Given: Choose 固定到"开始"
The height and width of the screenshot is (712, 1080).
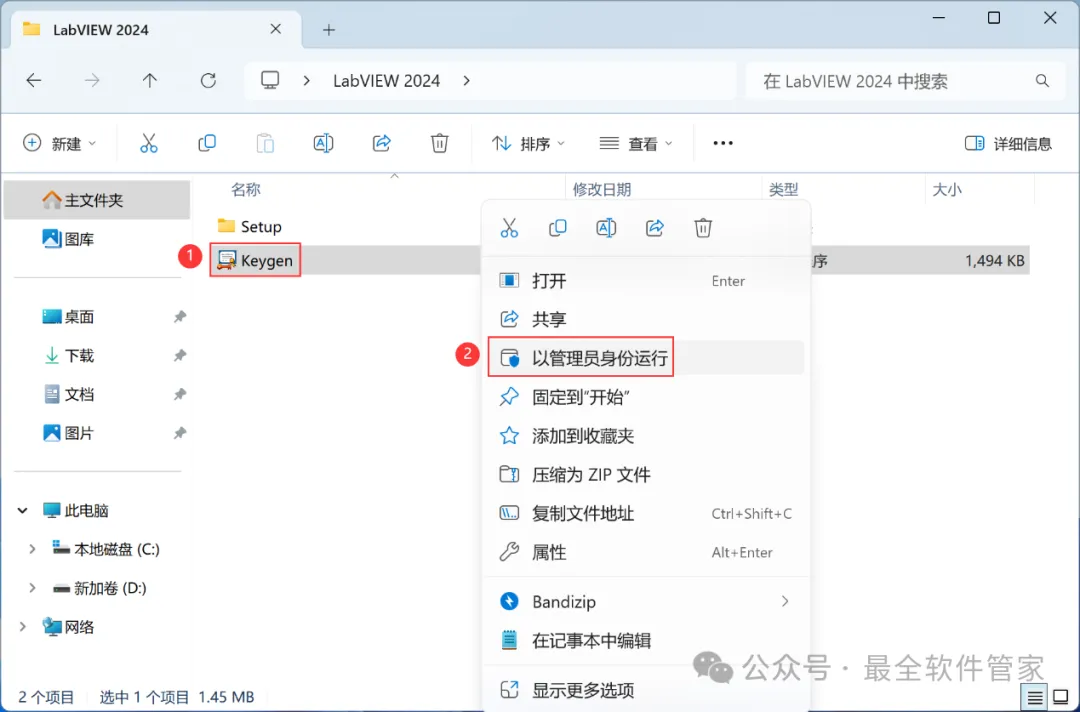Looking at the screenshot, I should tap(646, 397).
